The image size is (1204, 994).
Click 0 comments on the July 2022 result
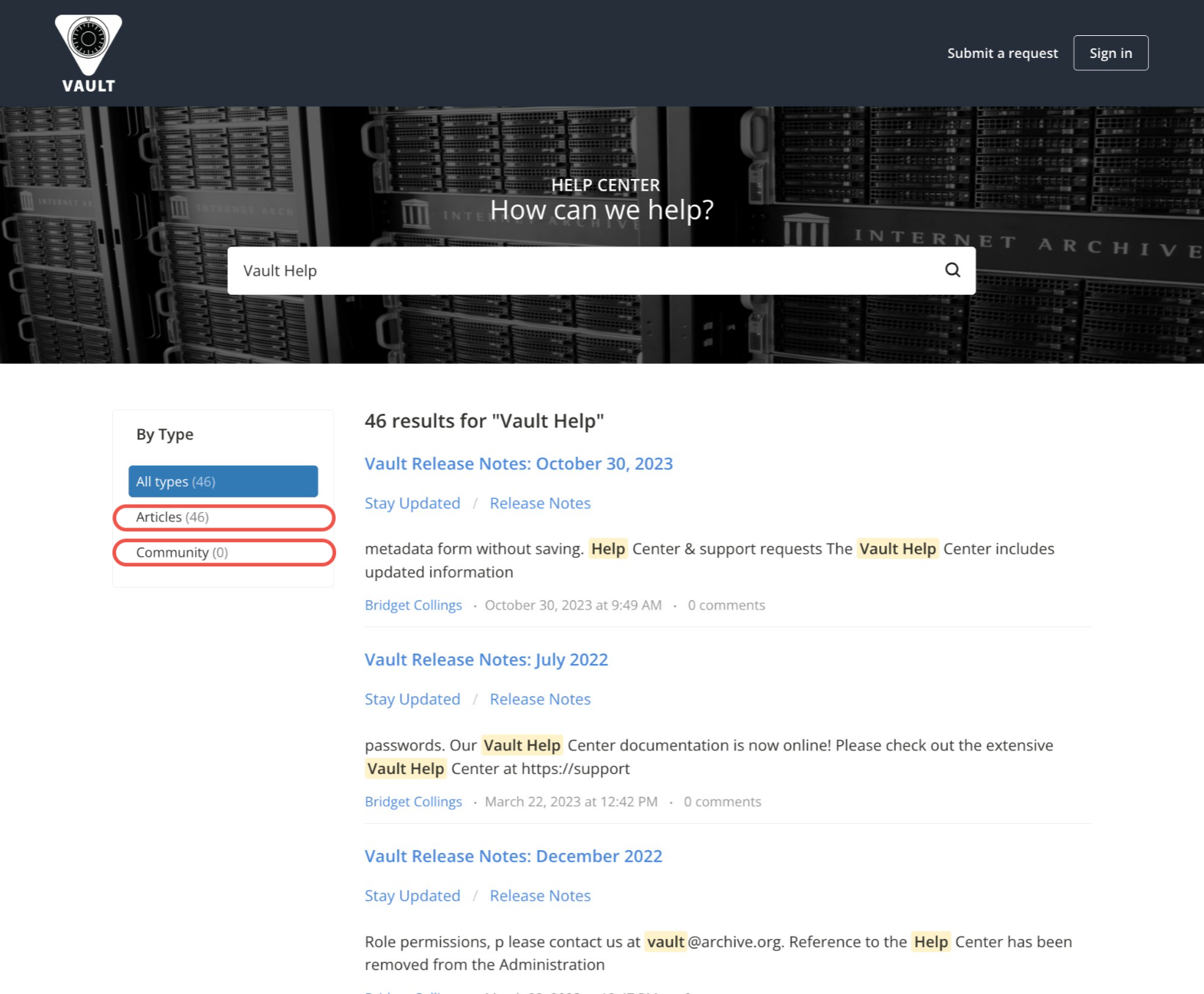pyautogui.click(x=723, y=802)
